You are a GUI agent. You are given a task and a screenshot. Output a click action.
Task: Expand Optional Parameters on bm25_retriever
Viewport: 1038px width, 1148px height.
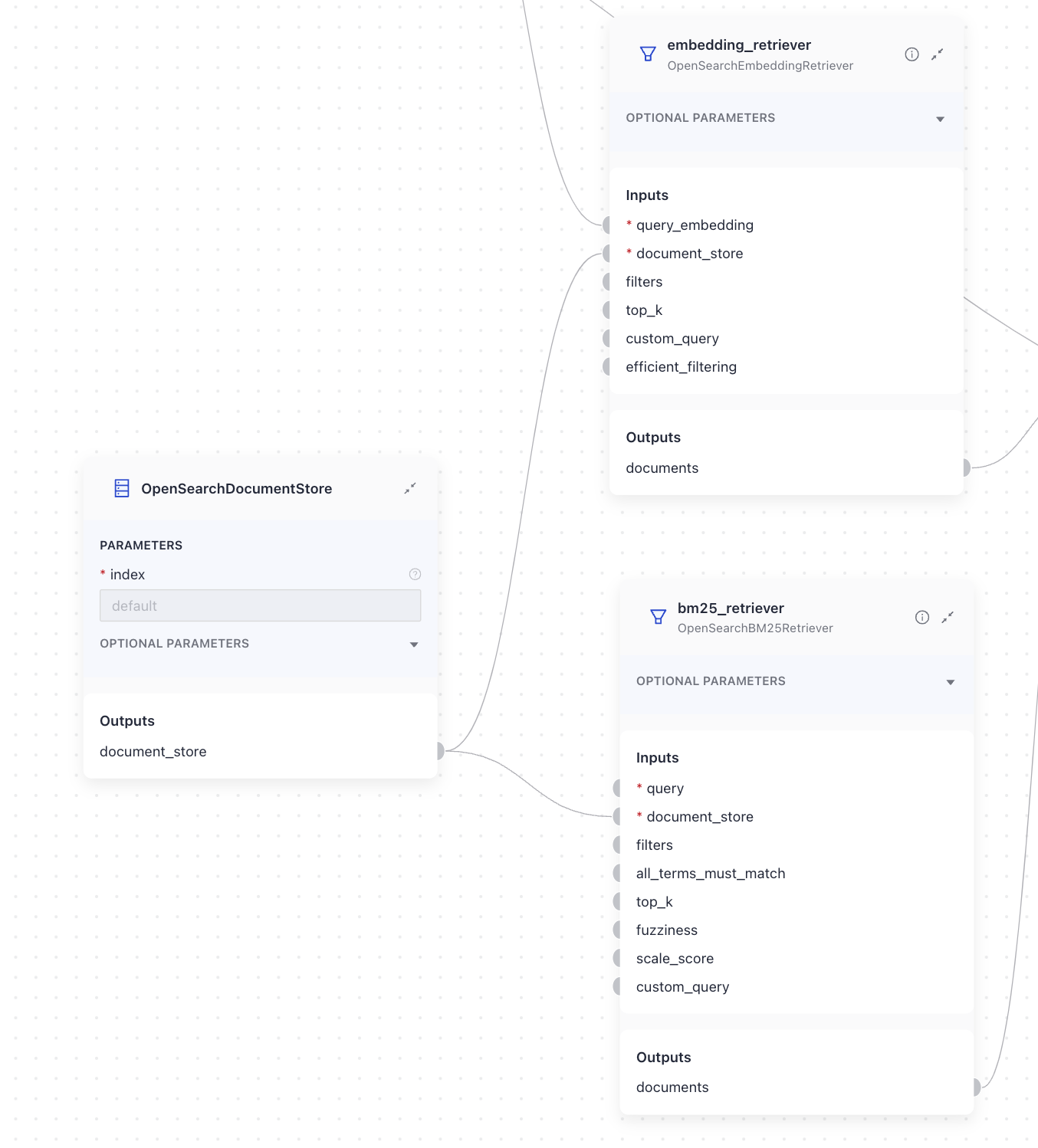click(x=951, y=681)
